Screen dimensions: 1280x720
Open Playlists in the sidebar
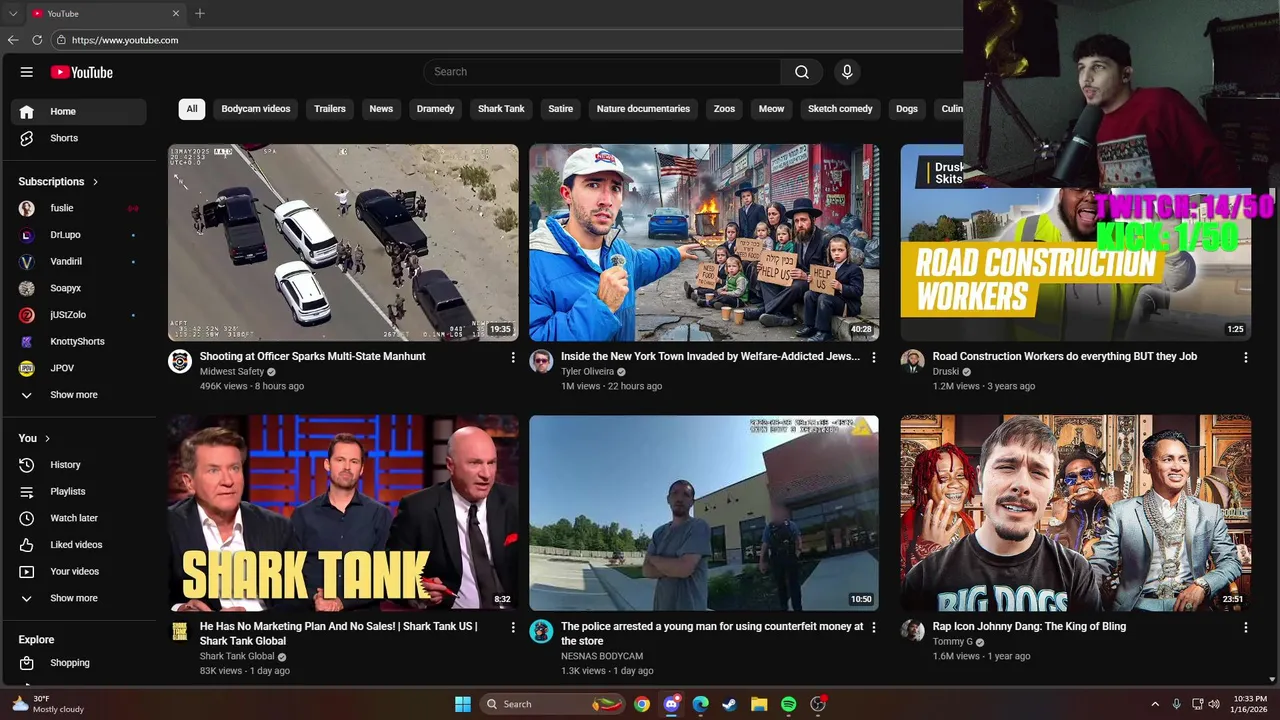click(79, 491)
